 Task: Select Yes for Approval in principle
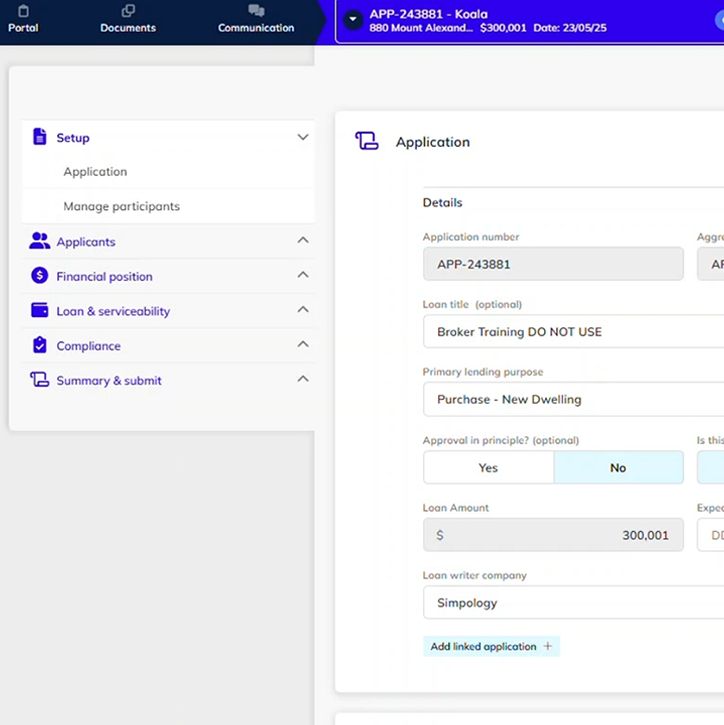(x=488, y=468)
